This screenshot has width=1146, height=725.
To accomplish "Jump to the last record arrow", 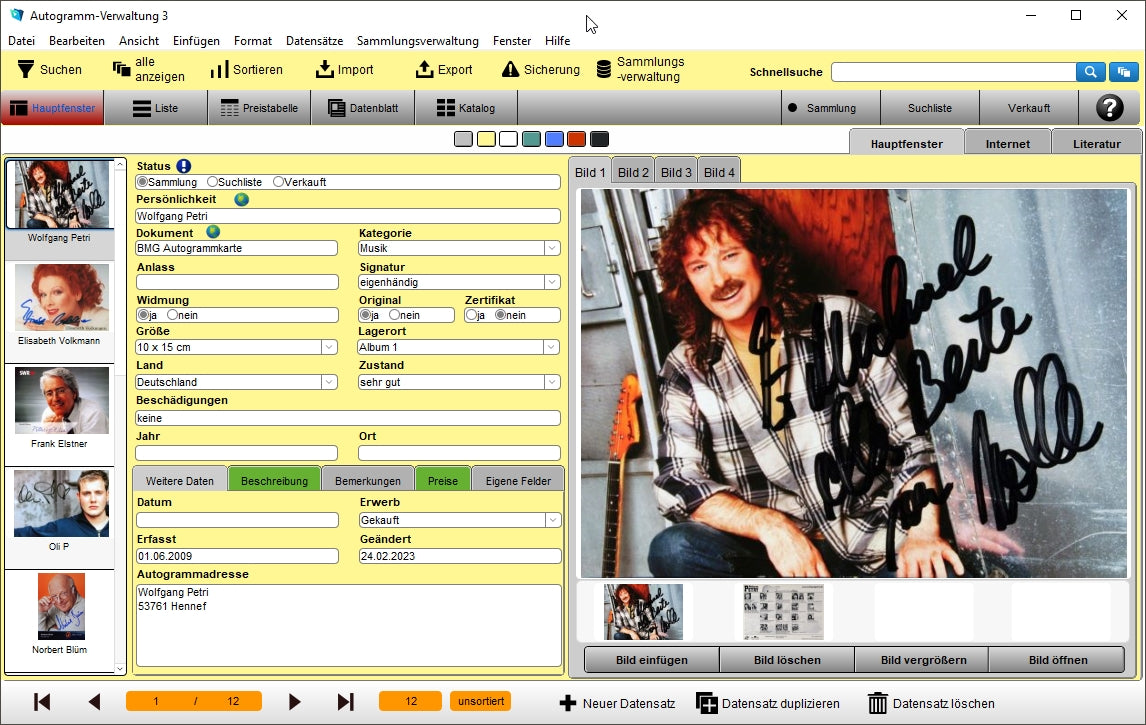I will point(345,702).
